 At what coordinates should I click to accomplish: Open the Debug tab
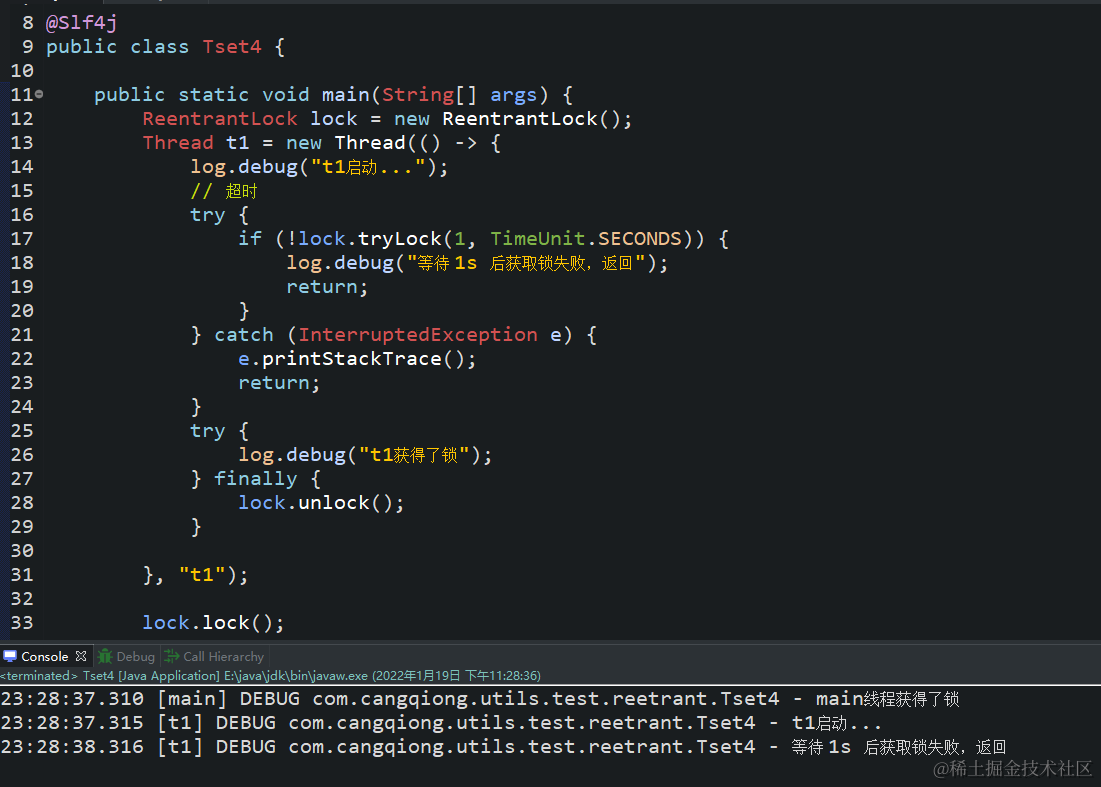(x=126, y=656)
